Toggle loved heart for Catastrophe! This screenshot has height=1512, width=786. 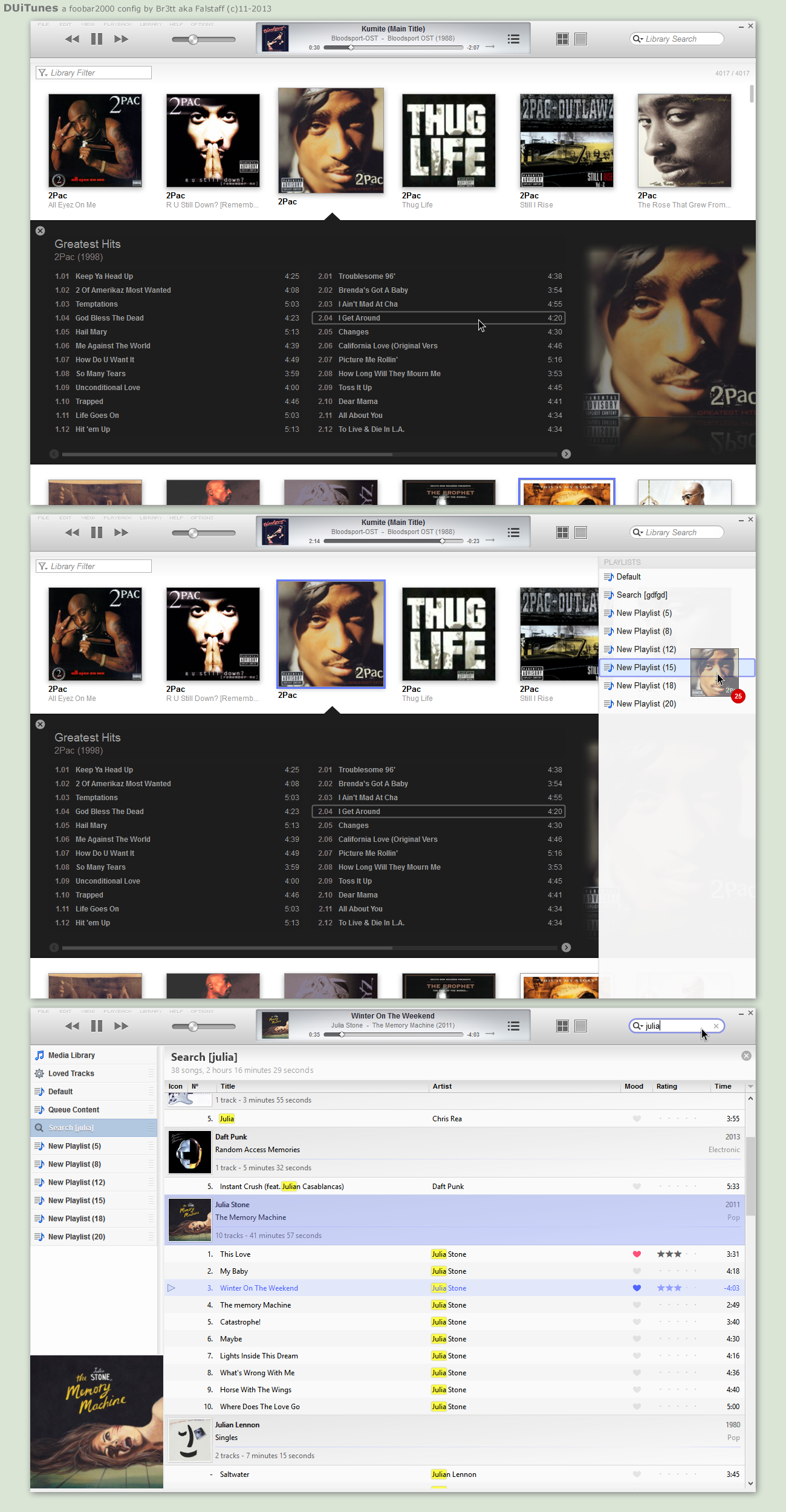tap(637, 1322)
